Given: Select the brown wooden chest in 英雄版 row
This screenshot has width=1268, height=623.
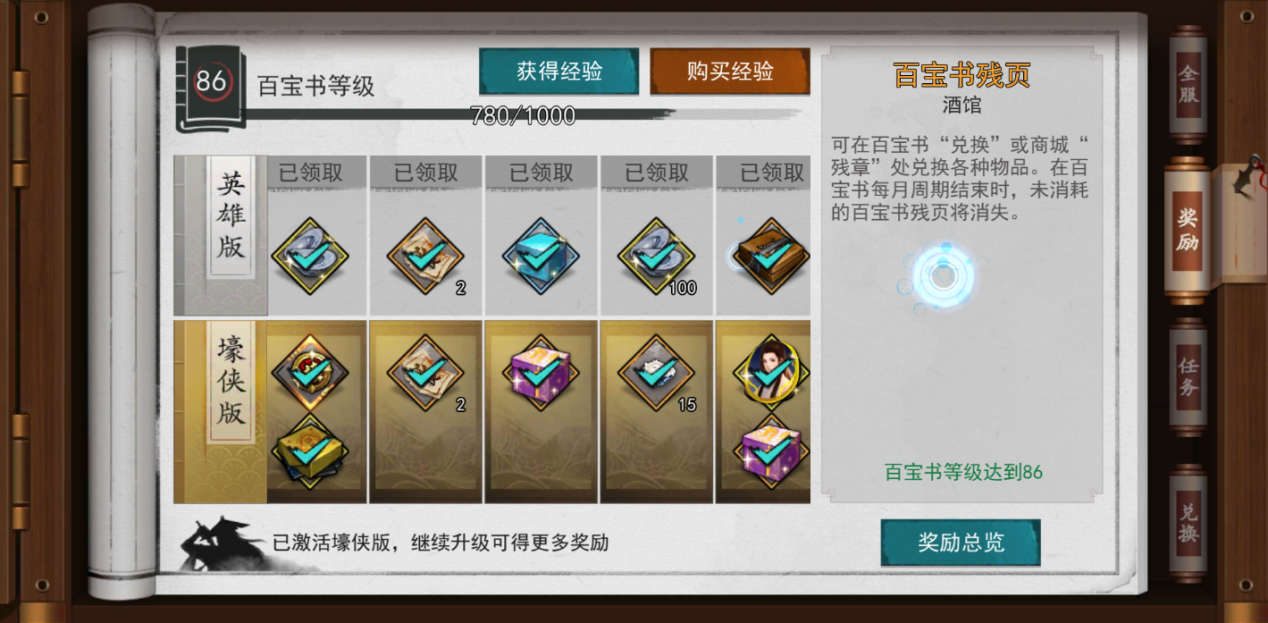Looking at the screenshot, I should pyautogui.click(x=771, y=256).
